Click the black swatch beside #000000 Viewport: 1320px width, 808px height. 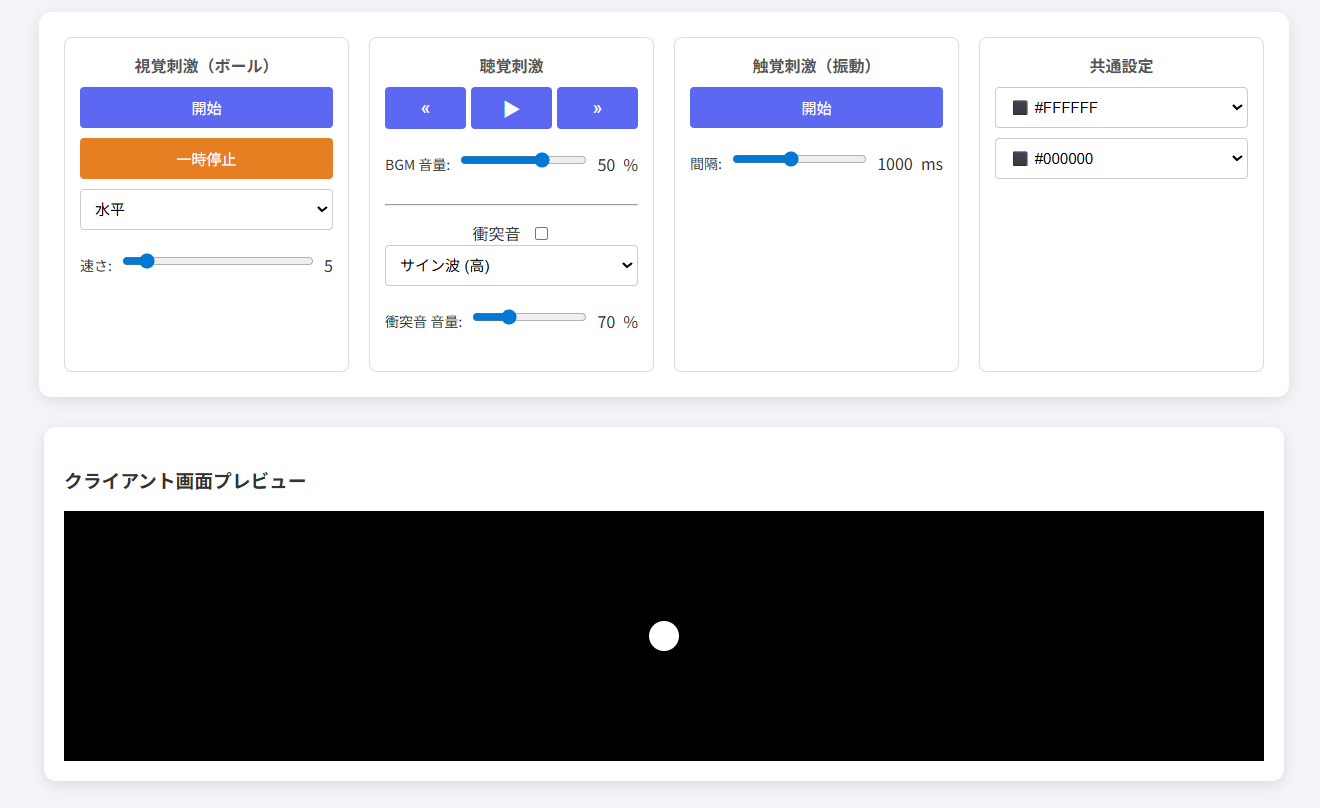(x=1020, y=159)
